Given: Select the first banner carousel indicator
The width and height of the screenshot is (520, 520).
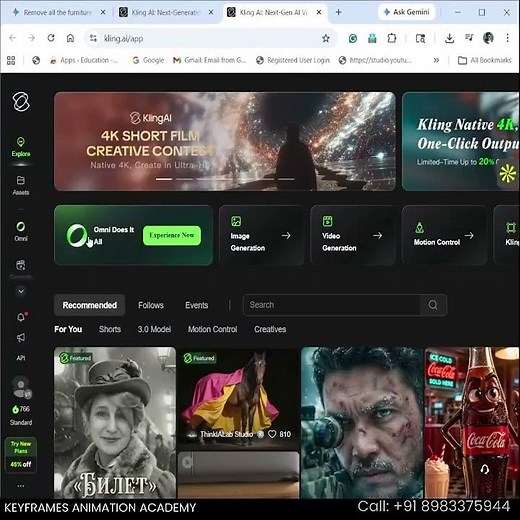Looking at the screenshot, I should pos(164,179).
